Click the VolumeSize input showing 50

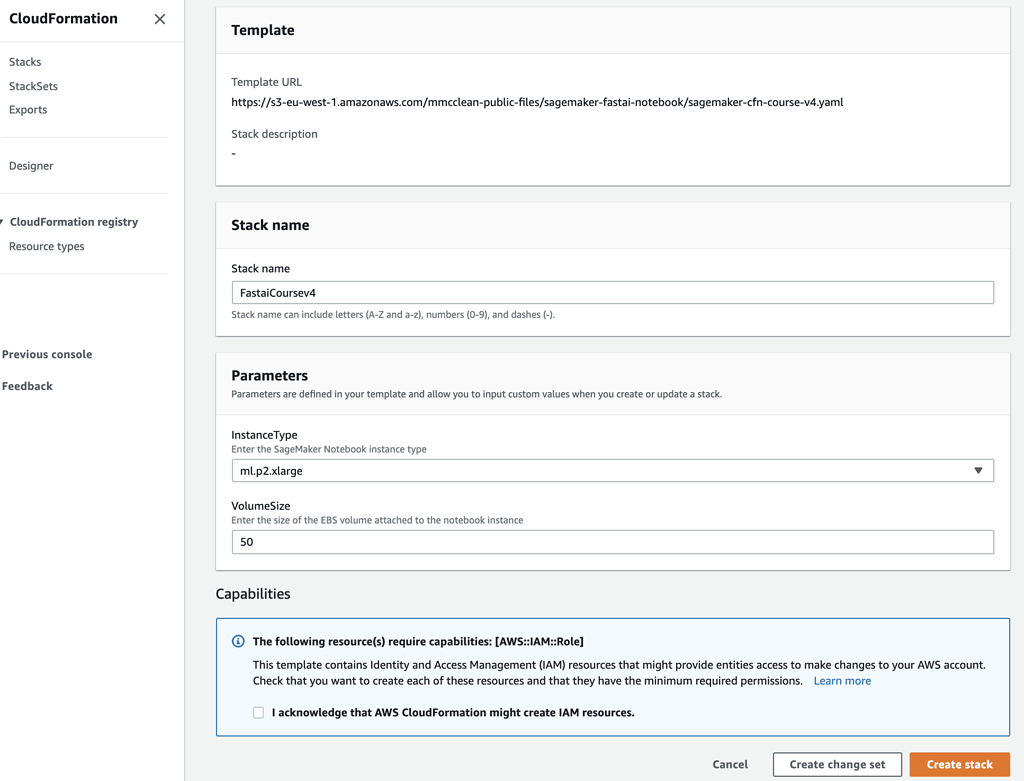[x=612, y=542]
